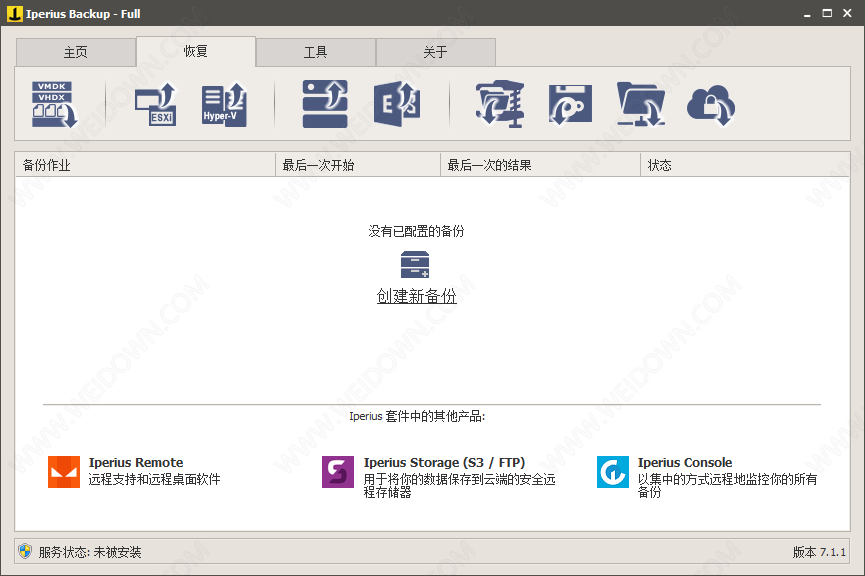Click the 状态 column header

click(x=745, y=165)
